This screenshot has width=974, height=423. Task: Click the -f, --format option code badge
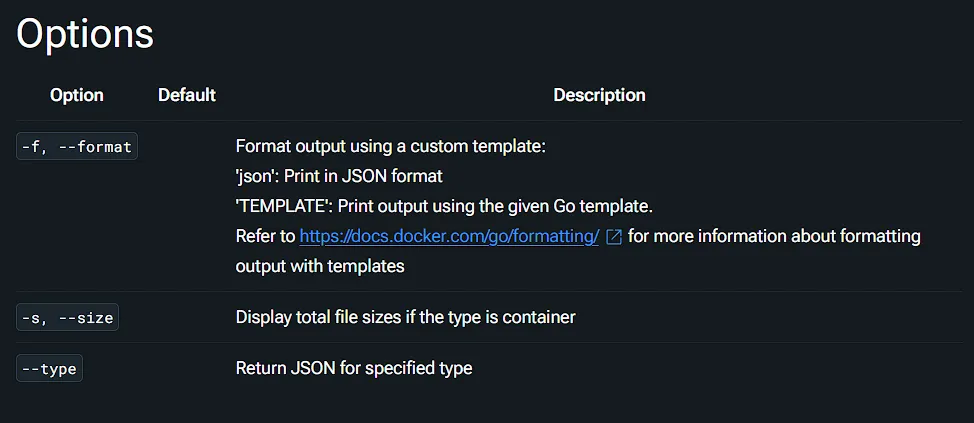[77, 147]
